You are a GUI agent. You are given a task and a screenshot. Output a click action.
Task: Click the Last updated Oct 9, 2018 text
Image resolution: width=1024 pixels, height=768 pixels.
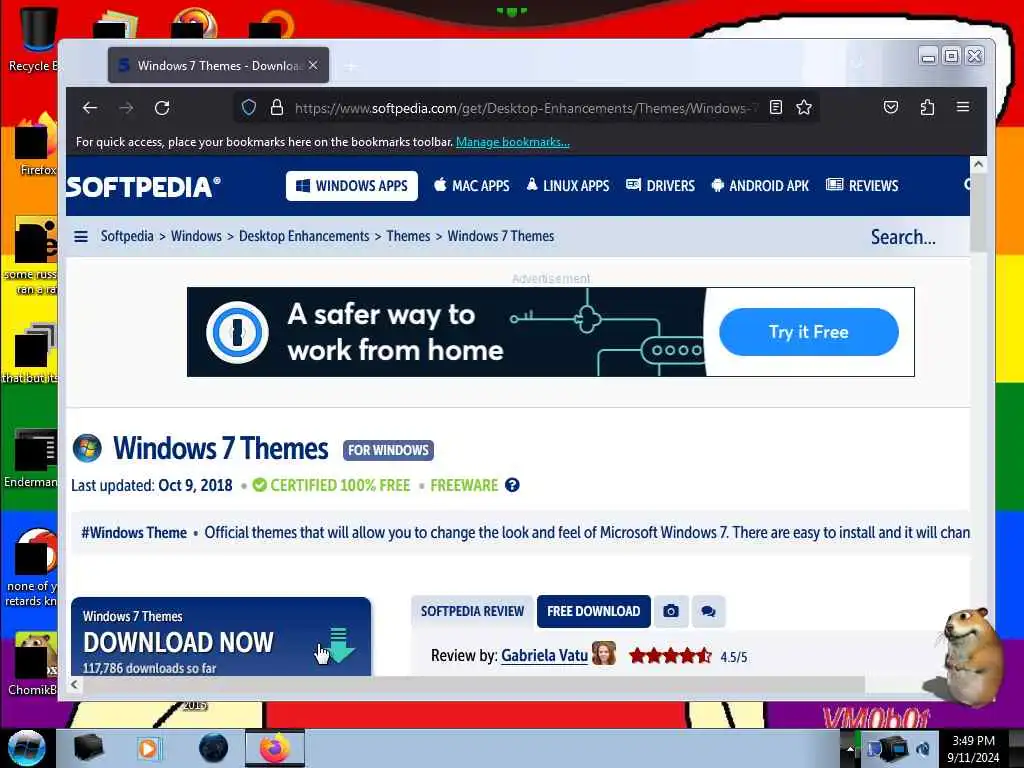152,485
